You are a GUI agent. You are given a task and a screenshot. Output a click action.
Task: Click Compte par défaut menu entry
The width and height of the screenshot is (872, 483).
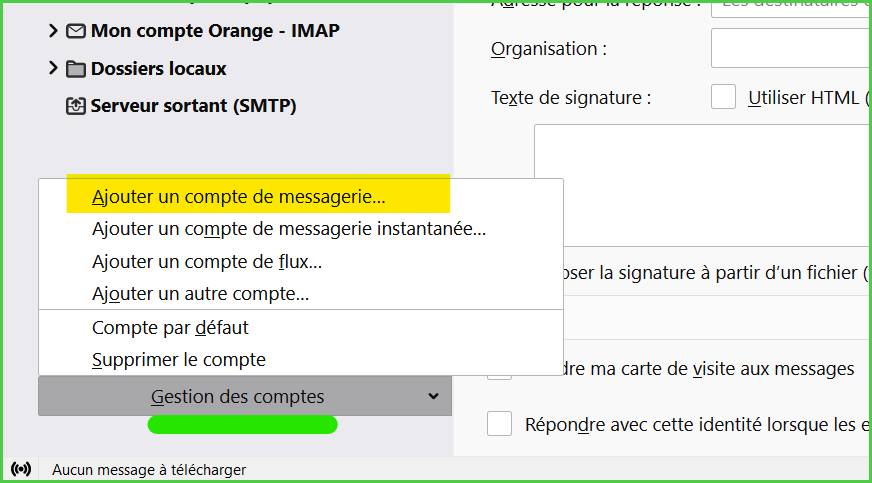(x=170, y=327)
